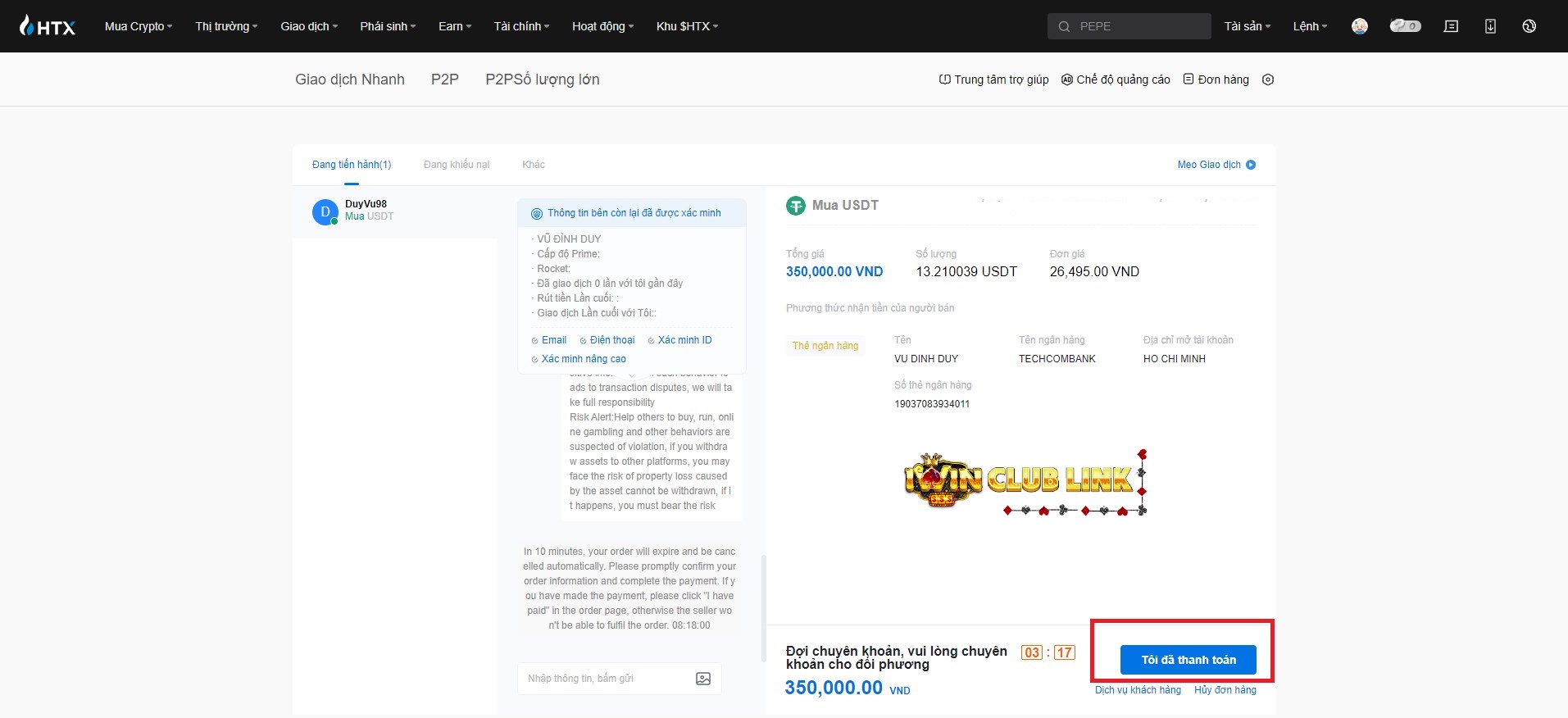1568x718 pixels.
Task: Click total price 350,000.00 VND at top
Action: click(x=834, y=272)
